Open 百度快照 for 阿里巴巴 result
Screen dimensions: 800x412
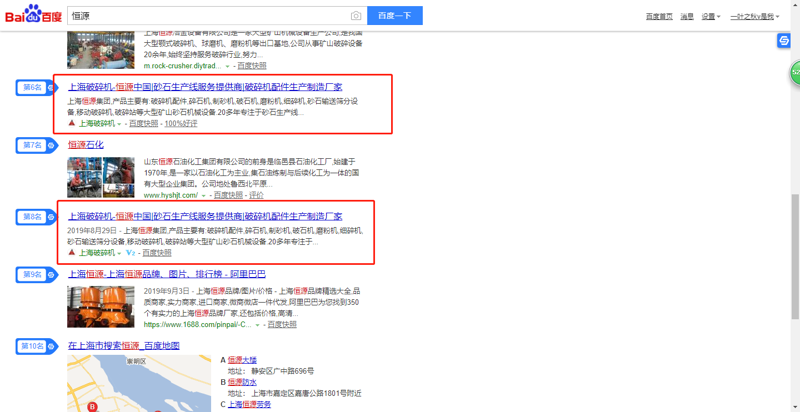[x=282, y=325]
